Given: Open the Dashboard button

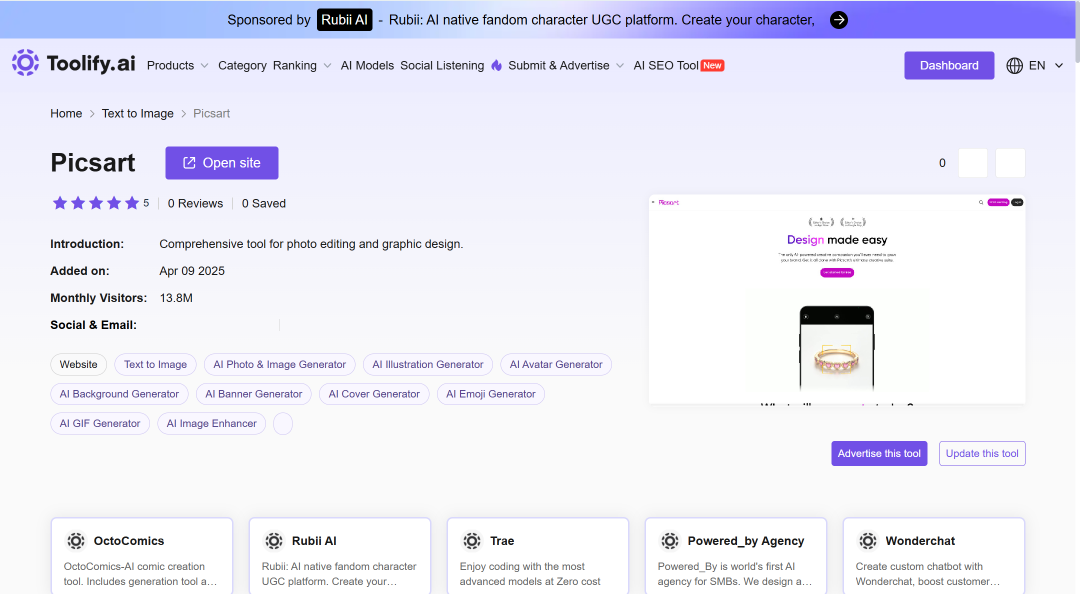Looking at the screenshot, I should pos(949,65).
